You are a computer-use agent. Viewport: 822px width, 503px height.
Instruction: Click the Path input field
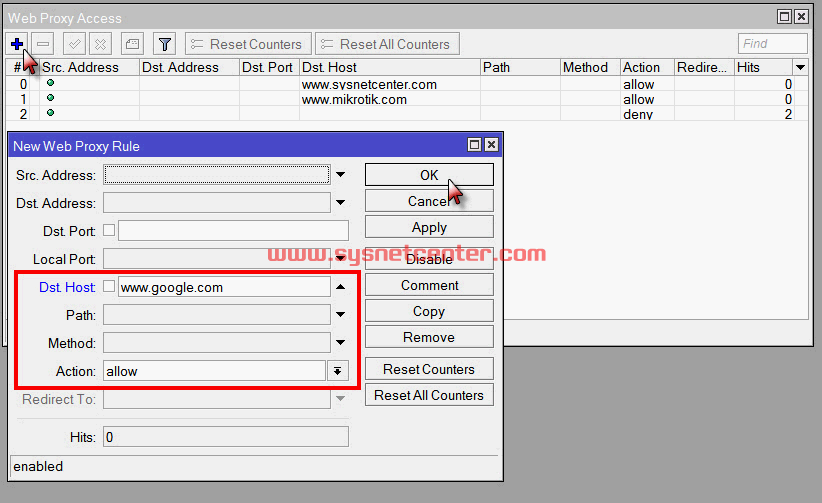point(217,315)
